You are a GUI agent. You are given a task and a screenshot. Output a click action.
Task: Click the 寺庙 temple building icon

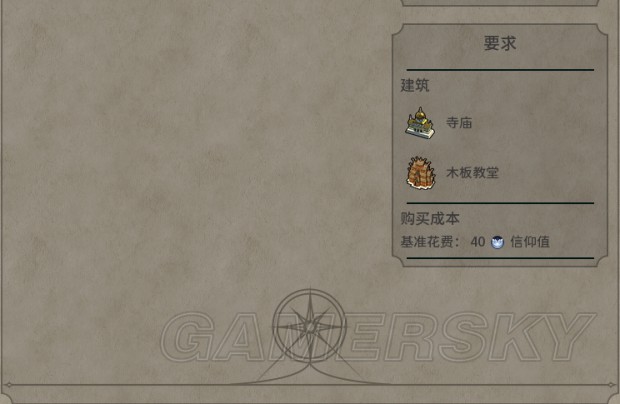[420, 123]
